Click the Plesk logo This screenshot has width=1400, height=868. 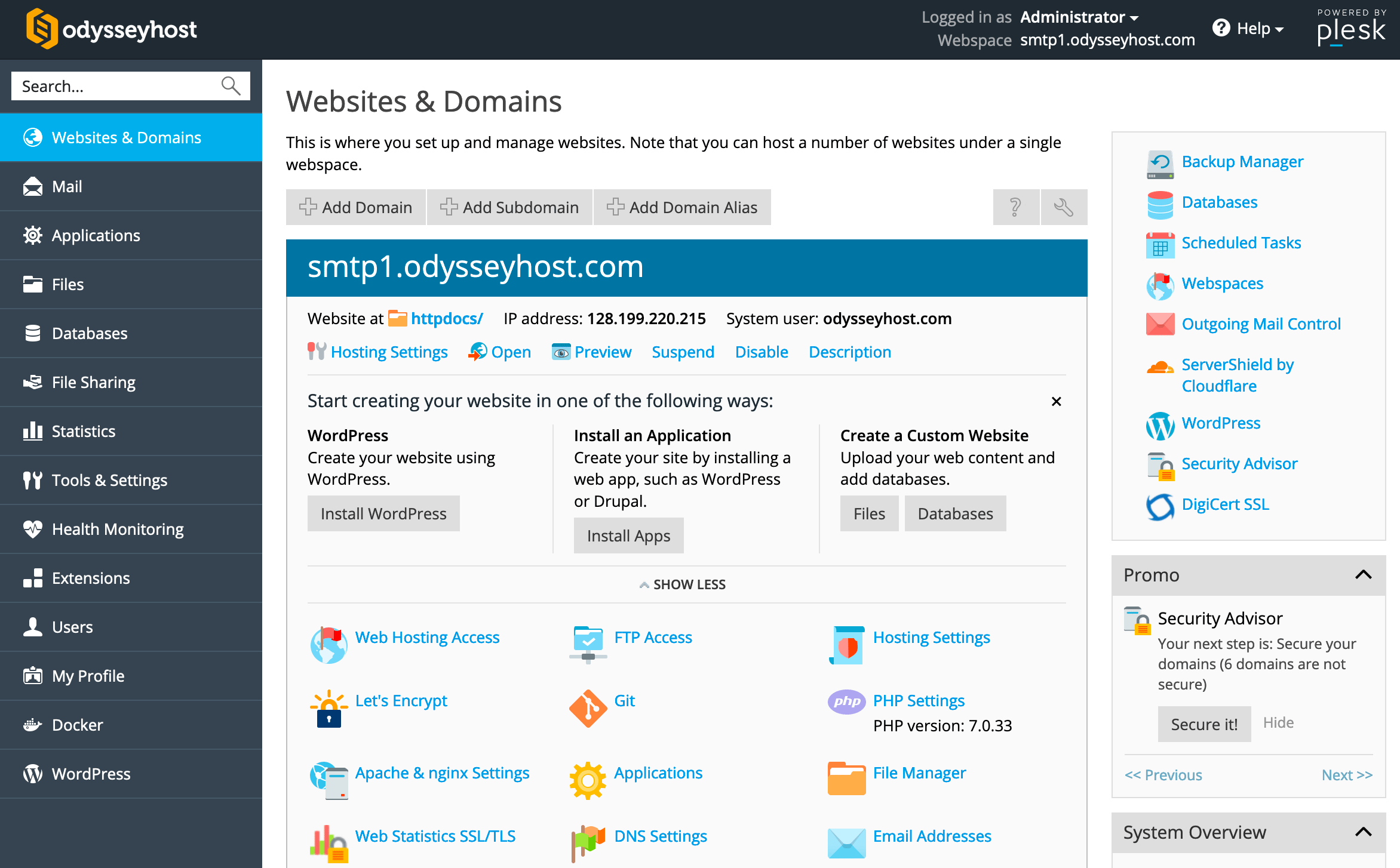1351,27
